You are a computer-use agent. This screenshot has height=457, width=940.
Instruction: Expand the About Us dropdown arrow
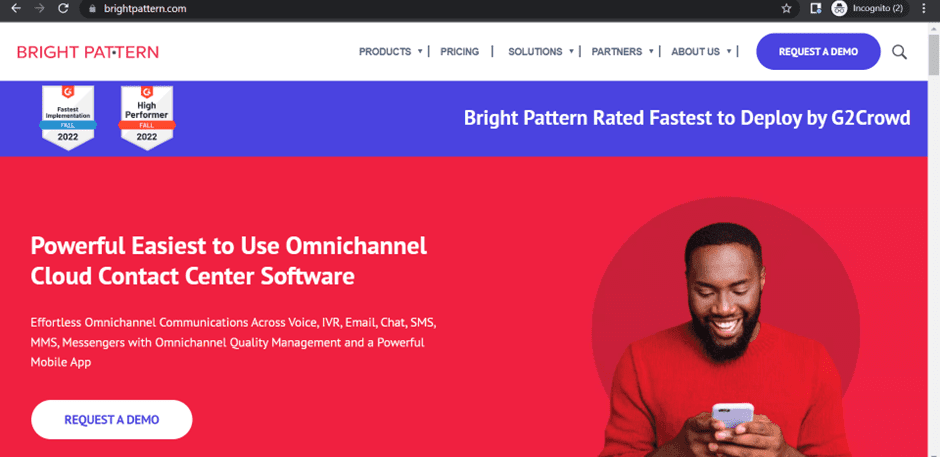pyautogui.click(x=729, y=51)
